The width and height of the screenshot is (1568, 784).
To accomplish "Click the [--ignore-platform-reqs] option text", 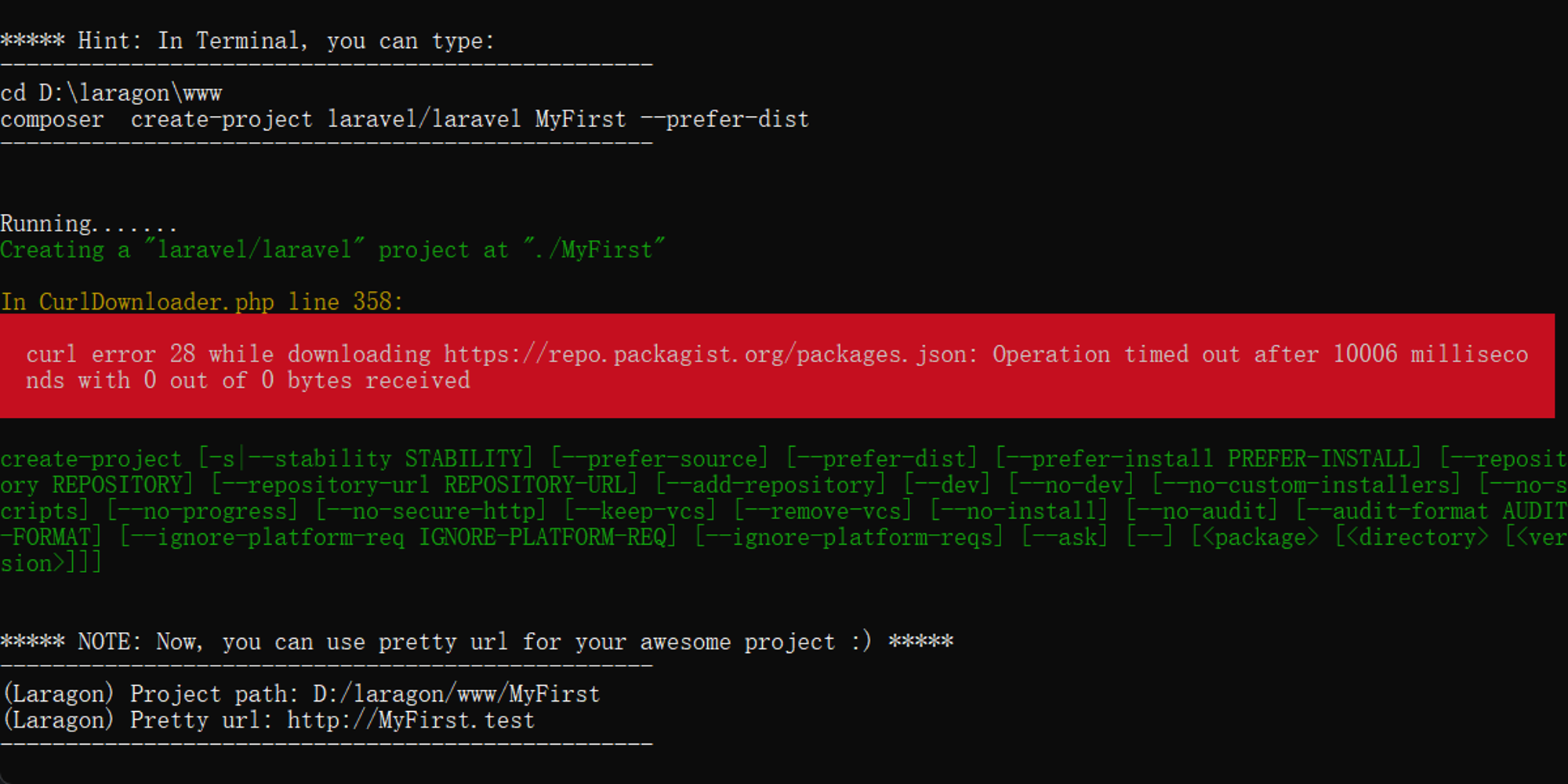I will click(x=849, y=537).
